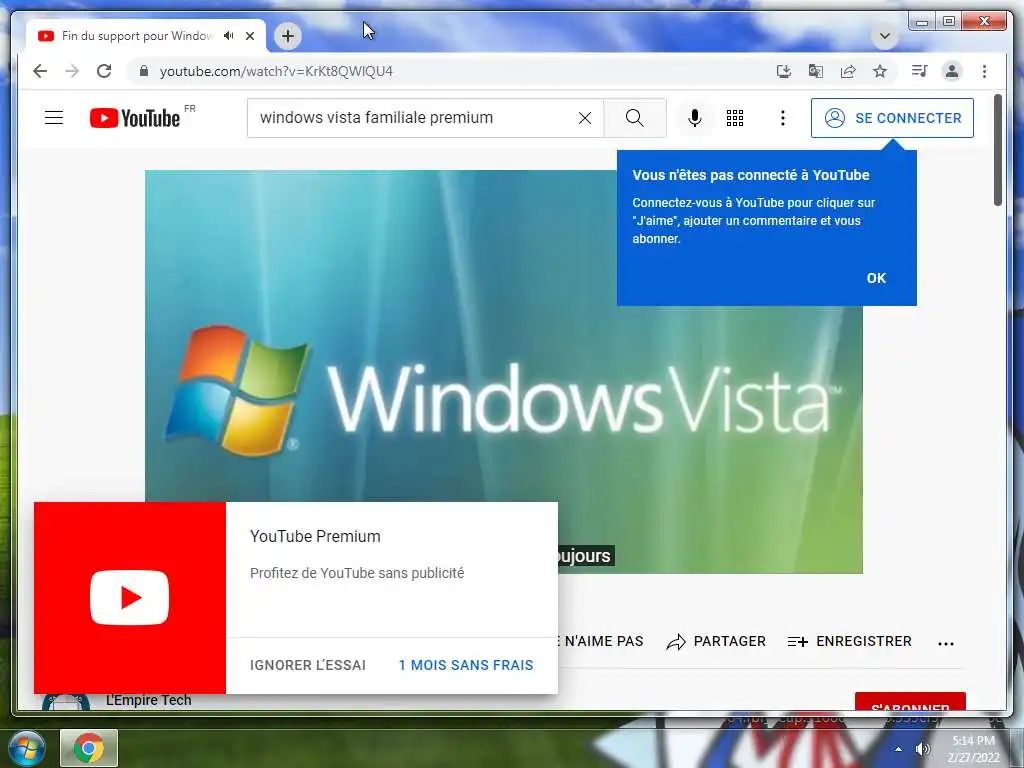Dismiss the sign-in tooltip with OK
The width and height of the screenshot is (1024, 768).
click(x=876, y=278)
